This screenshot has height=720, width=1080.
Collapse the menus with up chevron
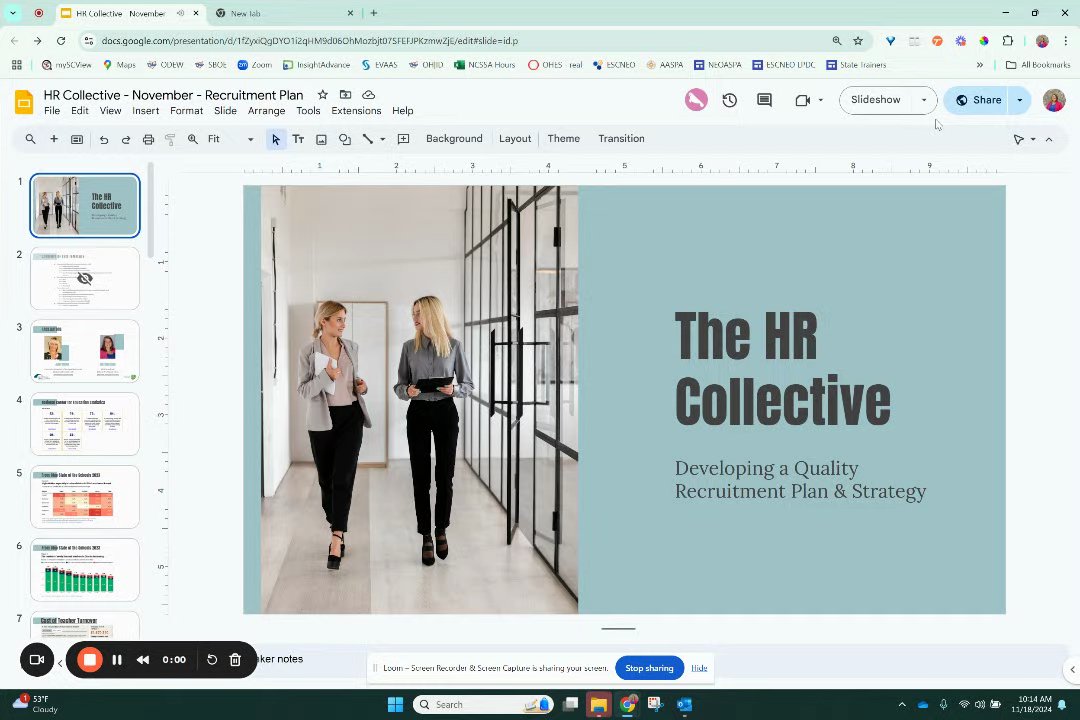coord(1049,139)
